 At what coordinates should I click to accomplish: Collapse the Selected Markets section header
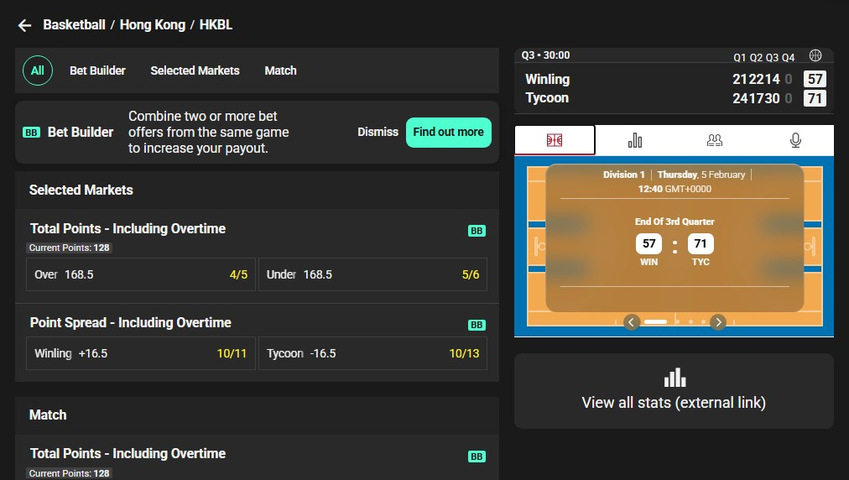(257, 190)
